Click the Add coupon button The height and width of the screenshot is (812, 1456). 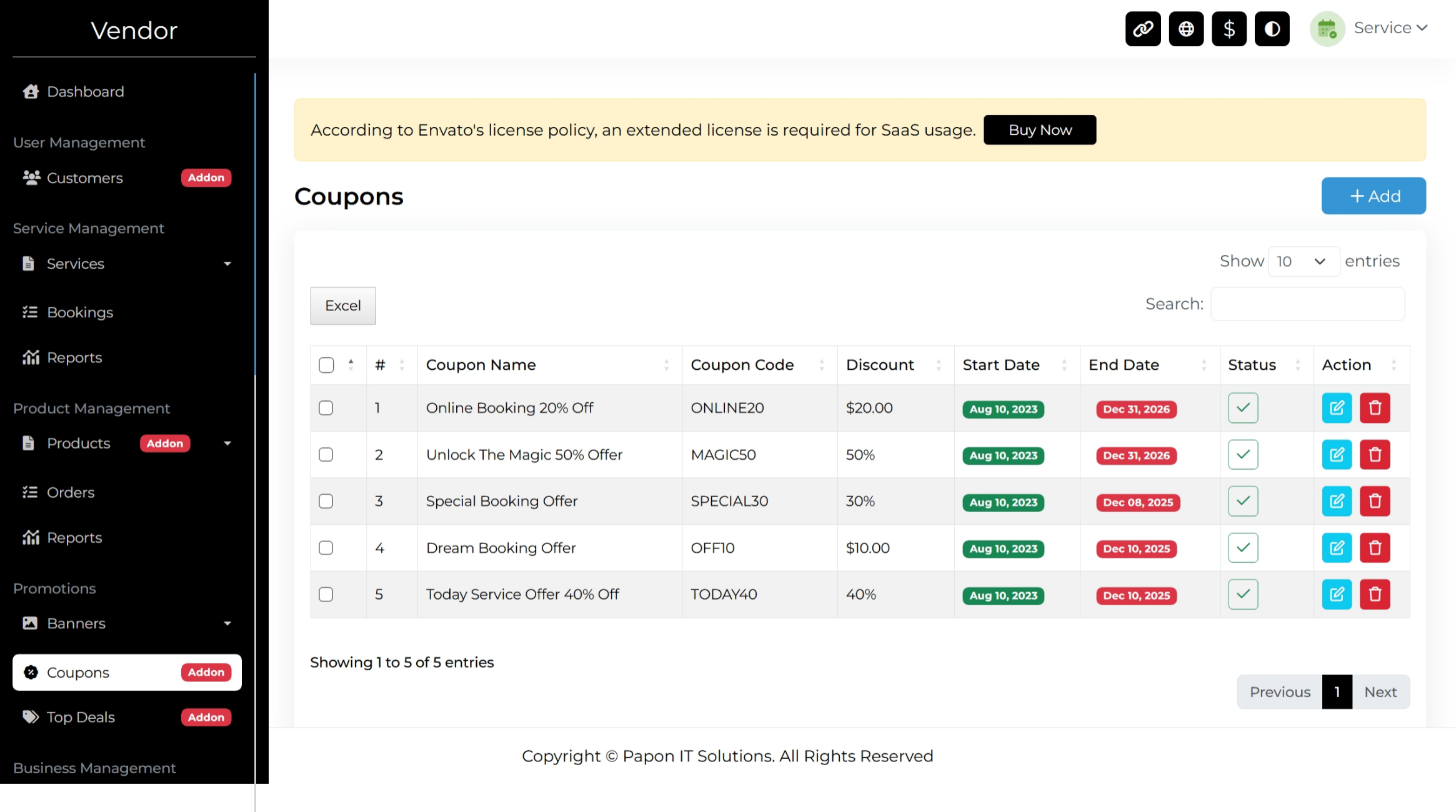point(1373,196)
